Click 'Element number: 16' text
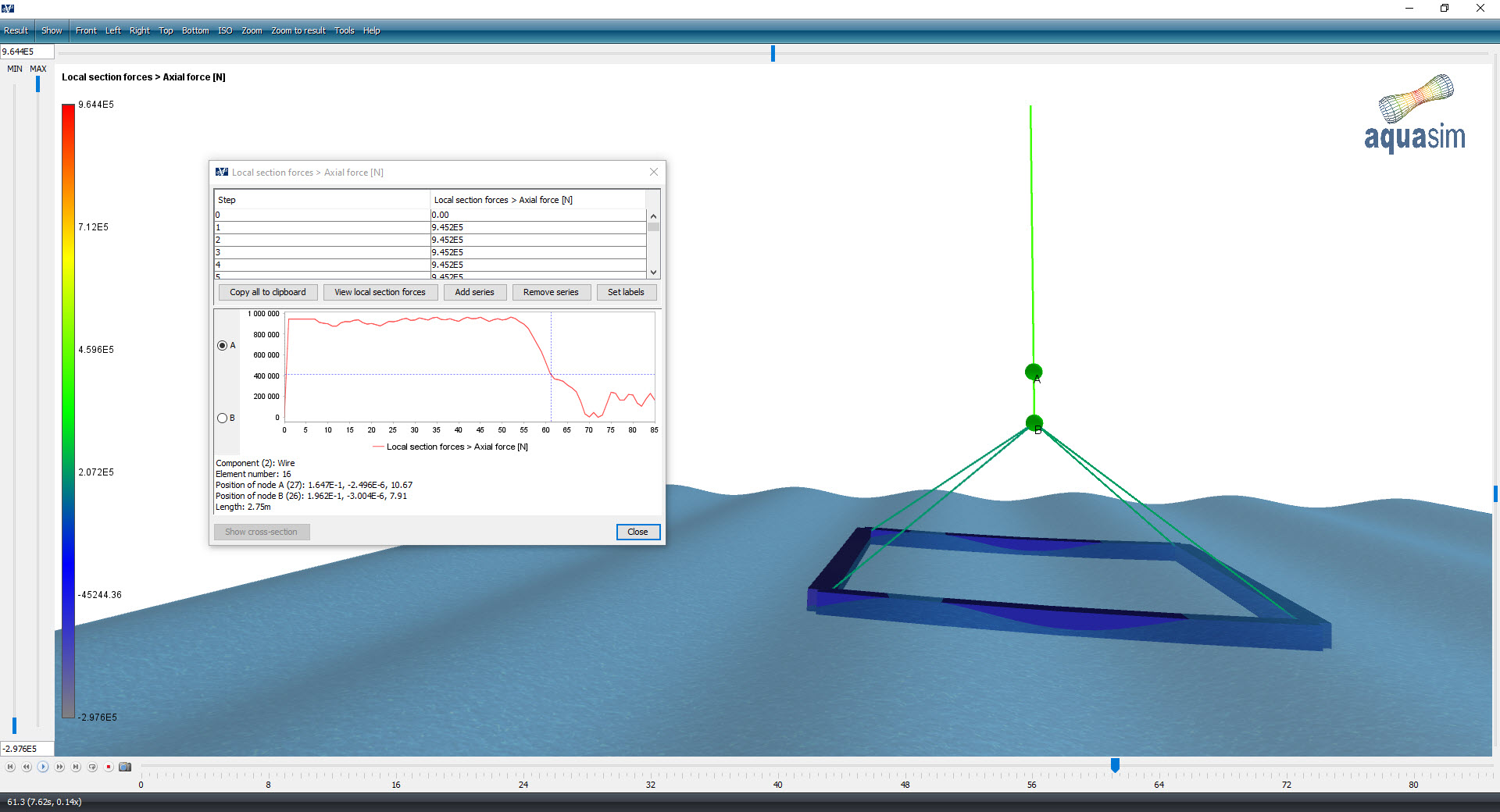This screenshot has height=812, width=1500. 253,474
